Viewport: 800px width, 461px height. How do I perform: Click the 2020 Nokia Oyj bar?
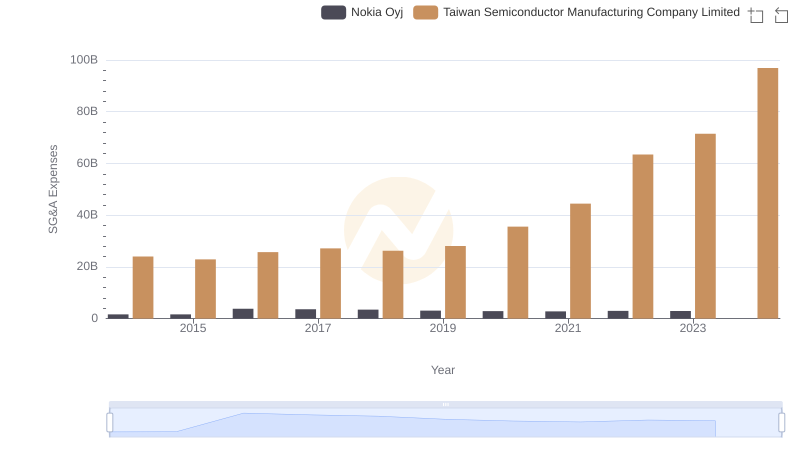(493, 315)
